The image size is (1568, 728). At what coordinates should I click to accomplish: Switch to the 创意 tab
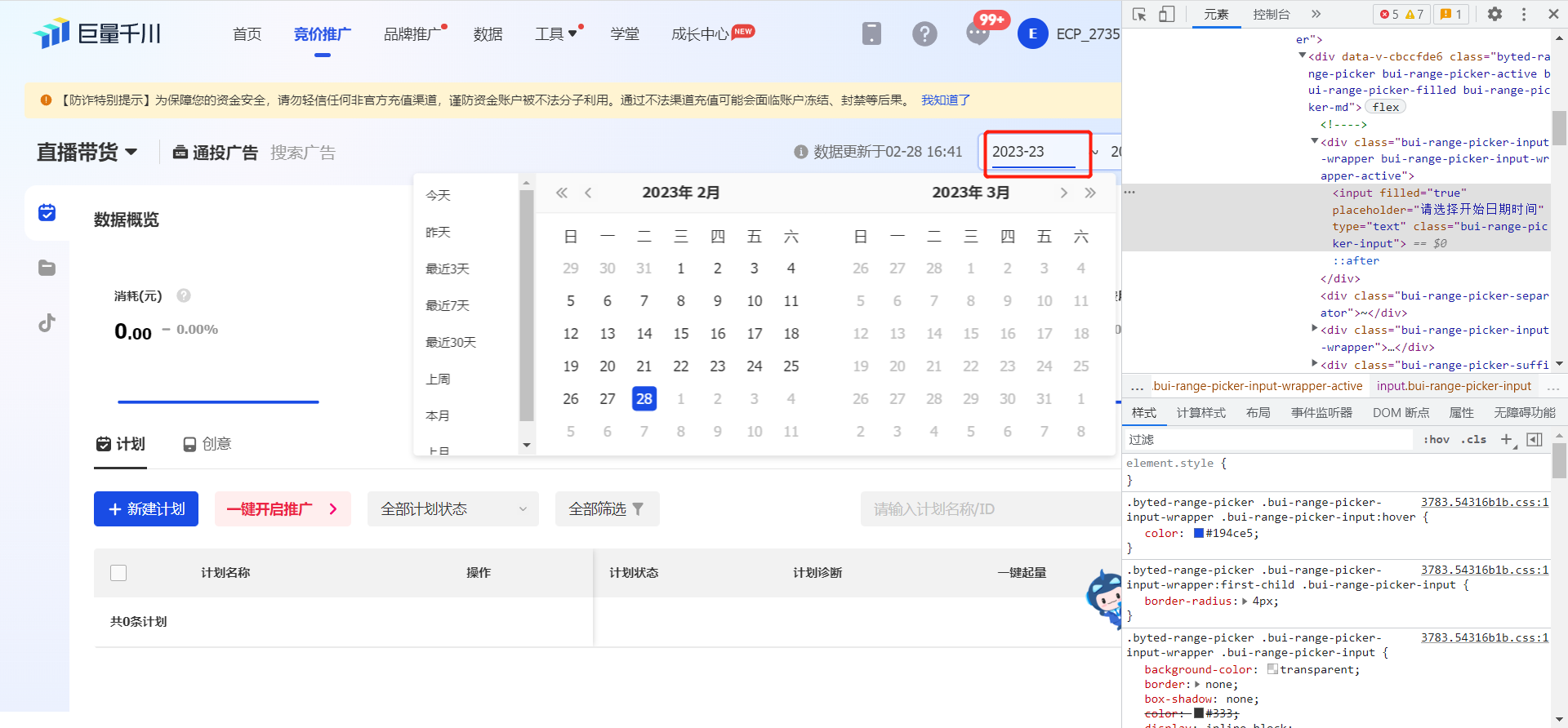[x=207, y=444]
